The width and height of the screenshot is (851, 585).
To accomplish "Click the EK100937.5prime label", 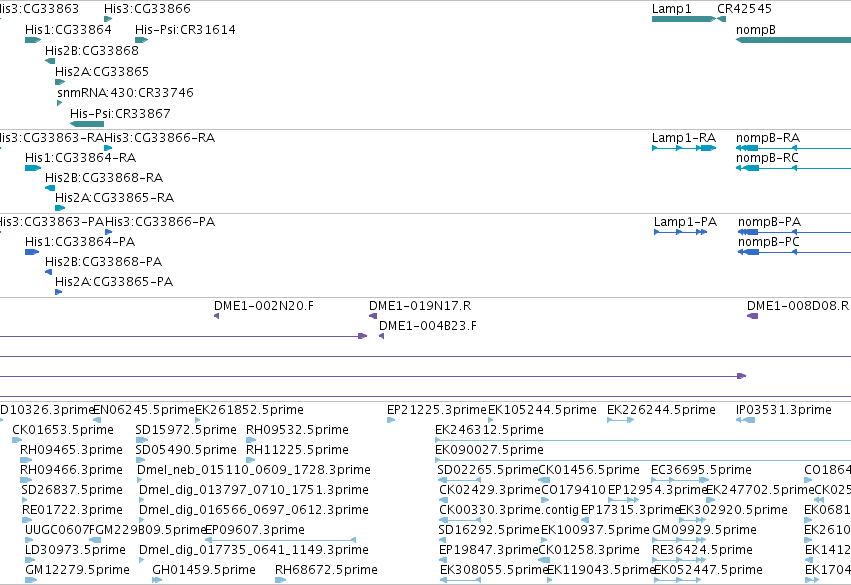I will coord(595,530).
